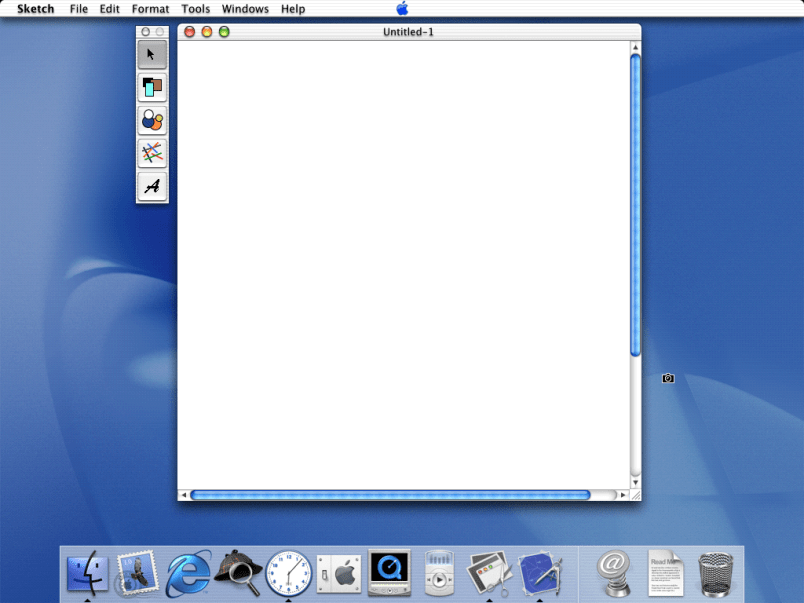
Task: Open QuickTime Player in the Dock
Action: [389, 573]
